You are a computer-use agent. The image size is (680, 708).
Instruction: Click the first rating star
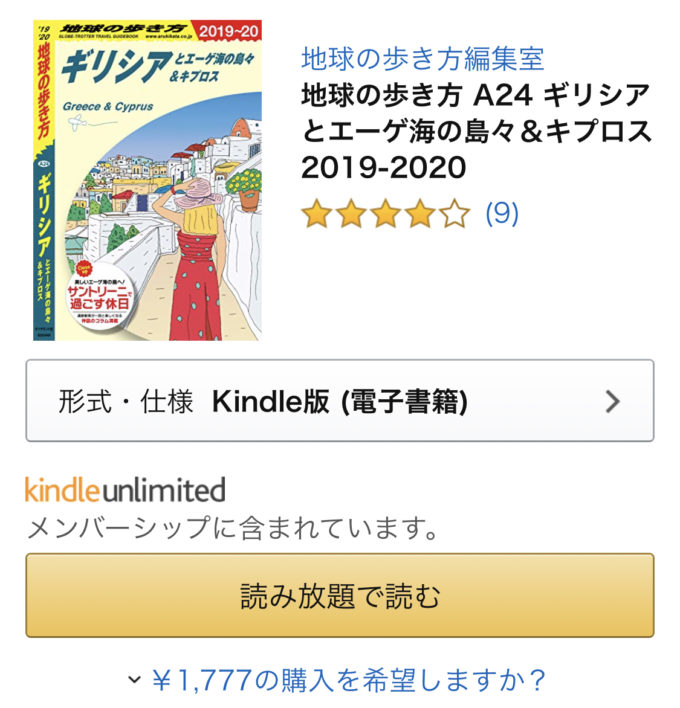tap(317, 214)
